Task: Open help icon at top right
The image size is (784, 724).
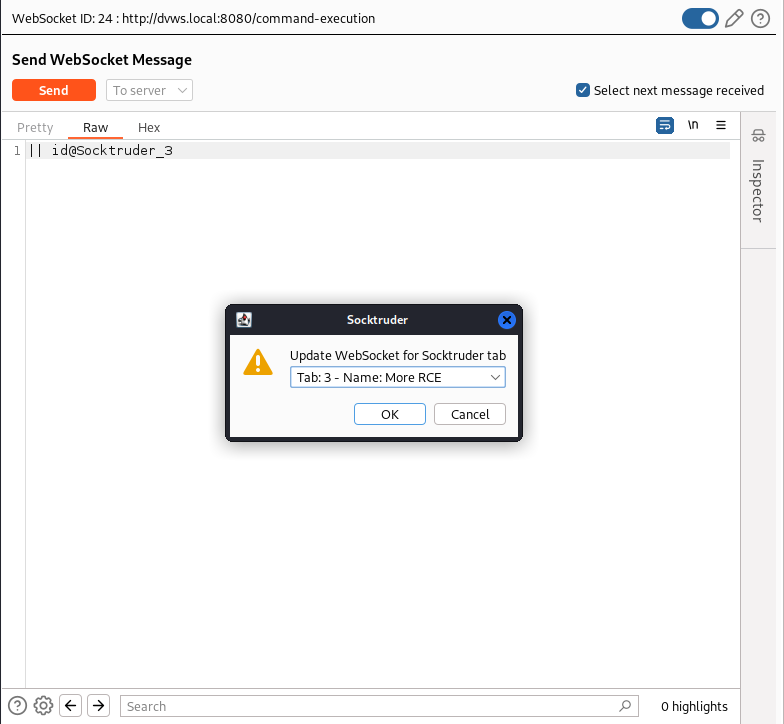Action: pos(760,18)
